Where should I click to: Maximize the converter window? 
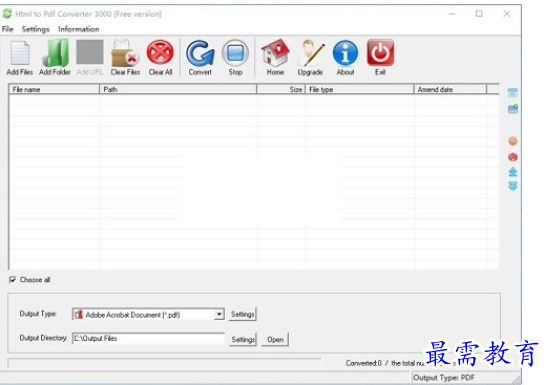(x=479, y=14)
